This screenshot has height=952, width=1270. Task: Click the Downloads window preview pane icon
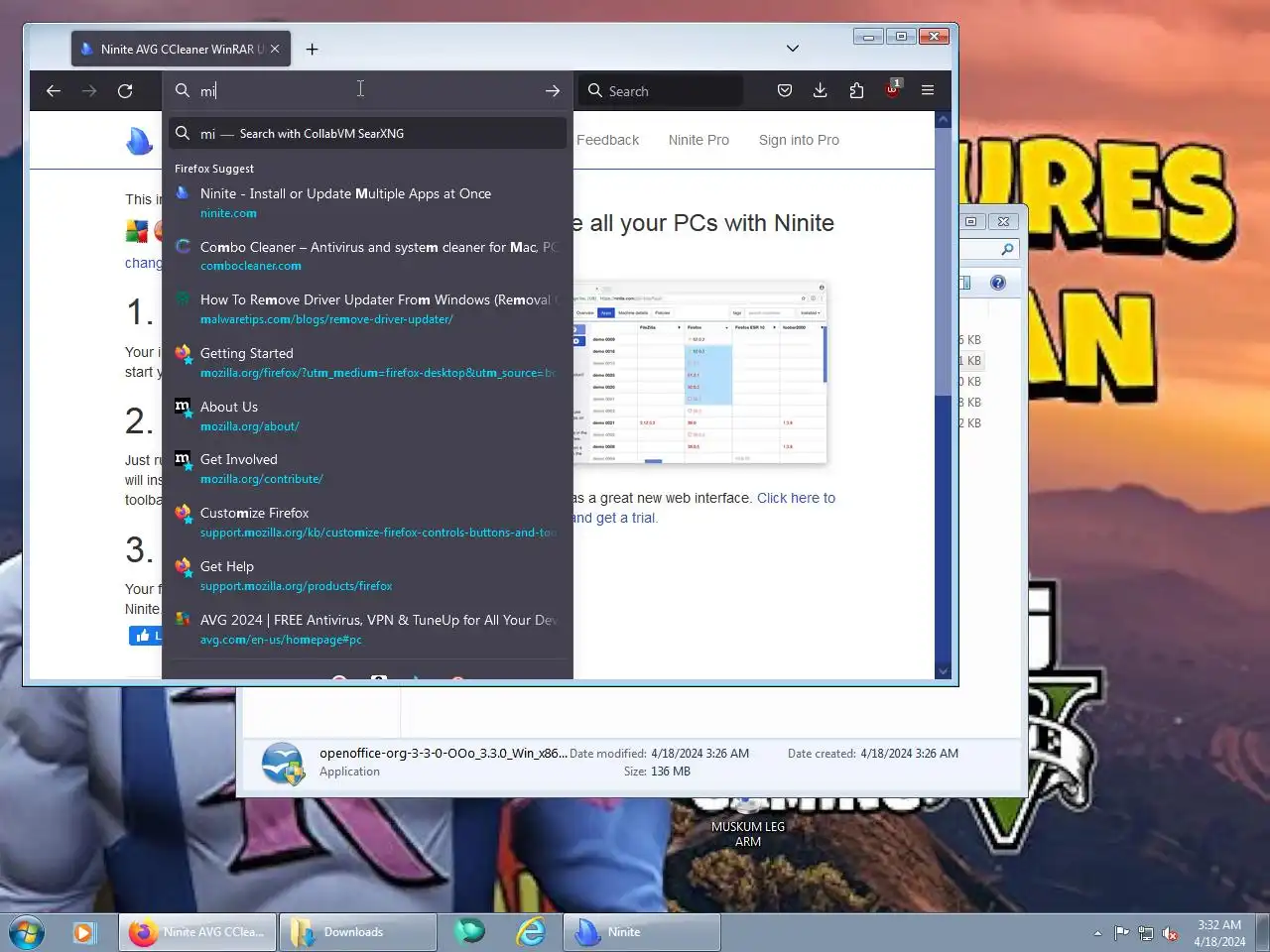[x=964, y=283]
